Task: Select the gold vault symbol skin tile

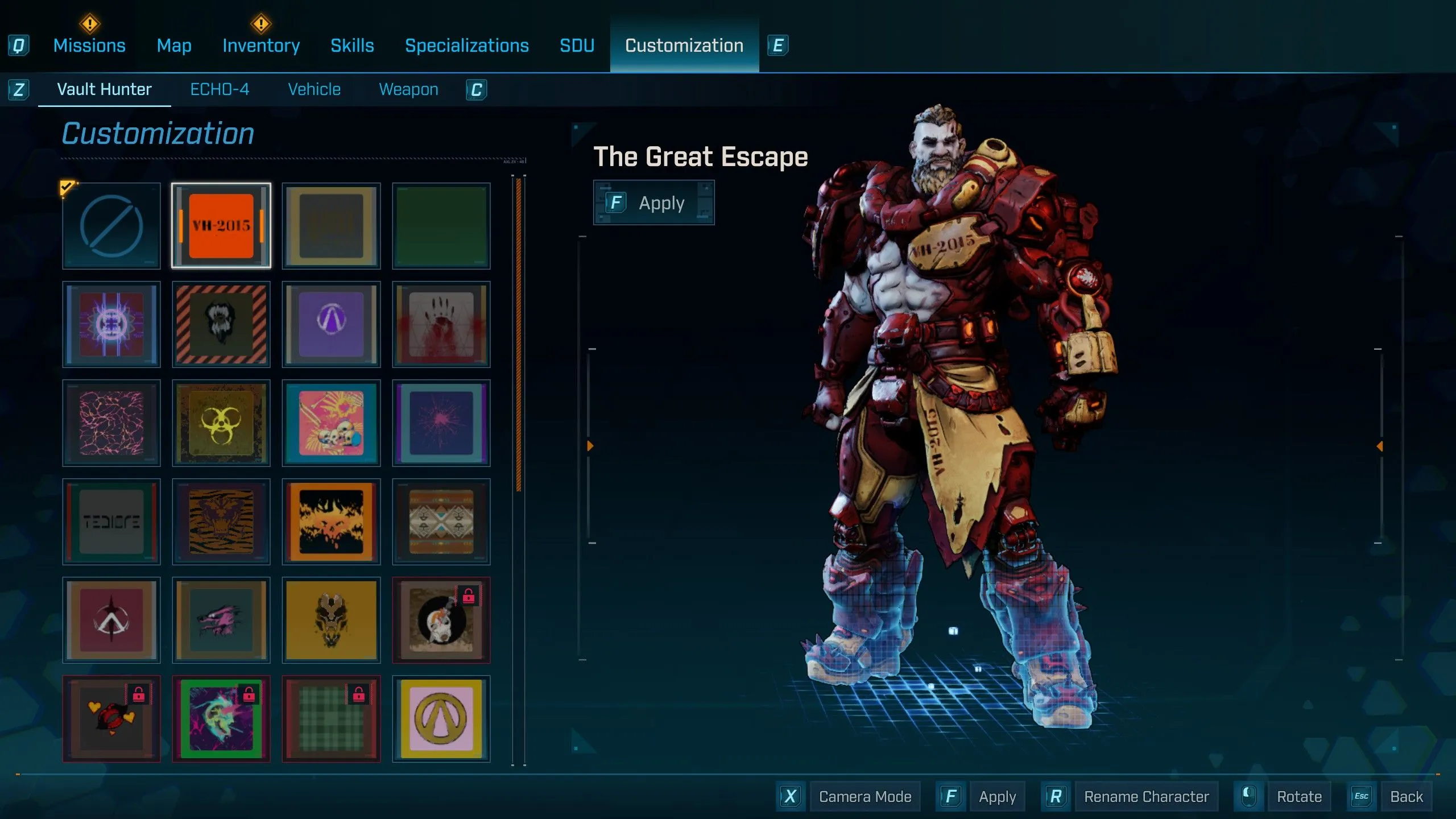Action: (441, 719)
